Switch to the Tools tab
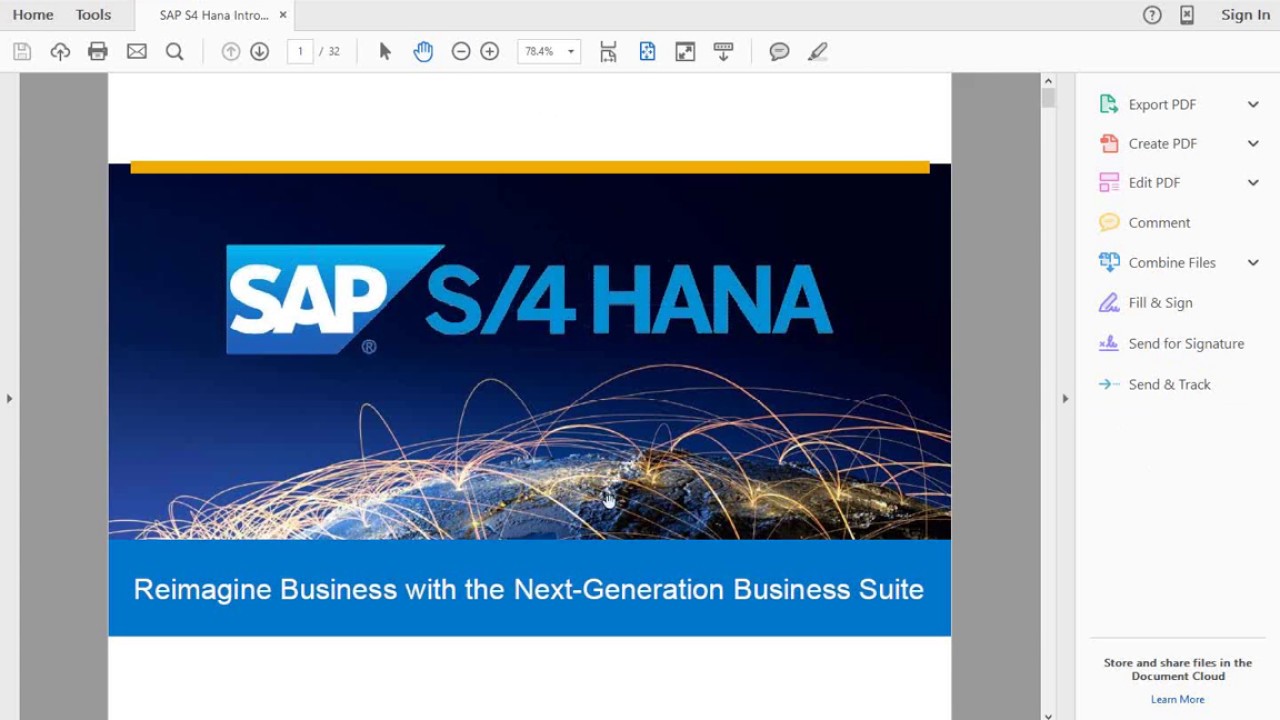Screen dimensions: 1280x720 tap(93, 15)
